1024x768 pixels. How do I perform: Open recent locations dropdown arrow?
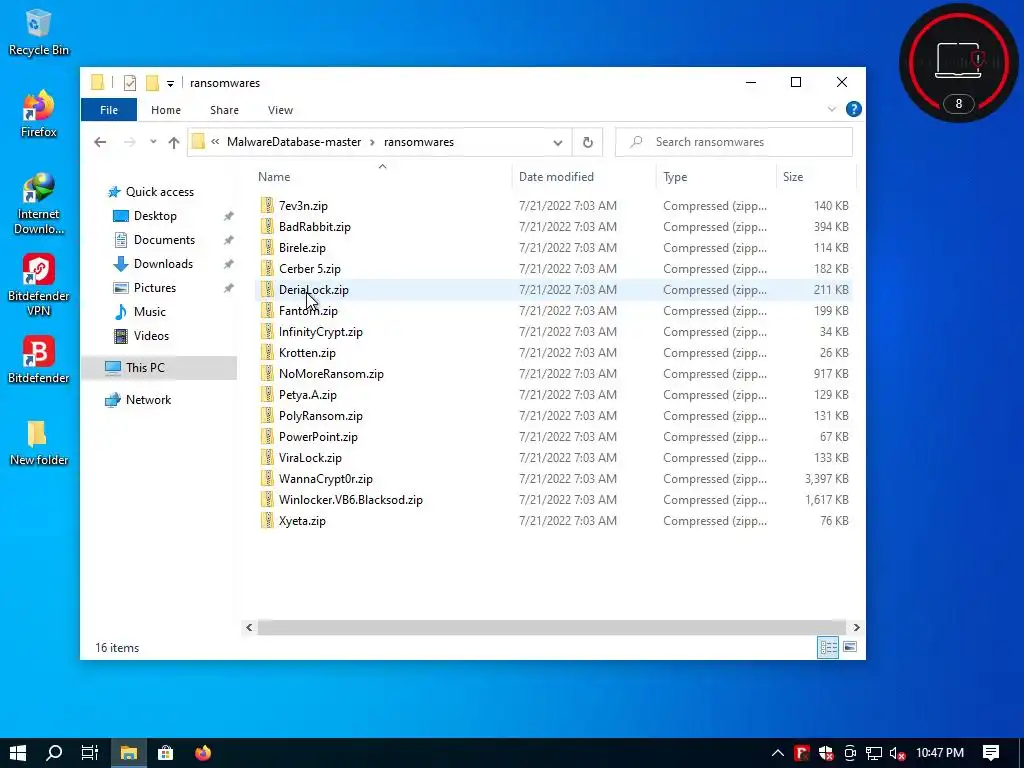[153, 142]
